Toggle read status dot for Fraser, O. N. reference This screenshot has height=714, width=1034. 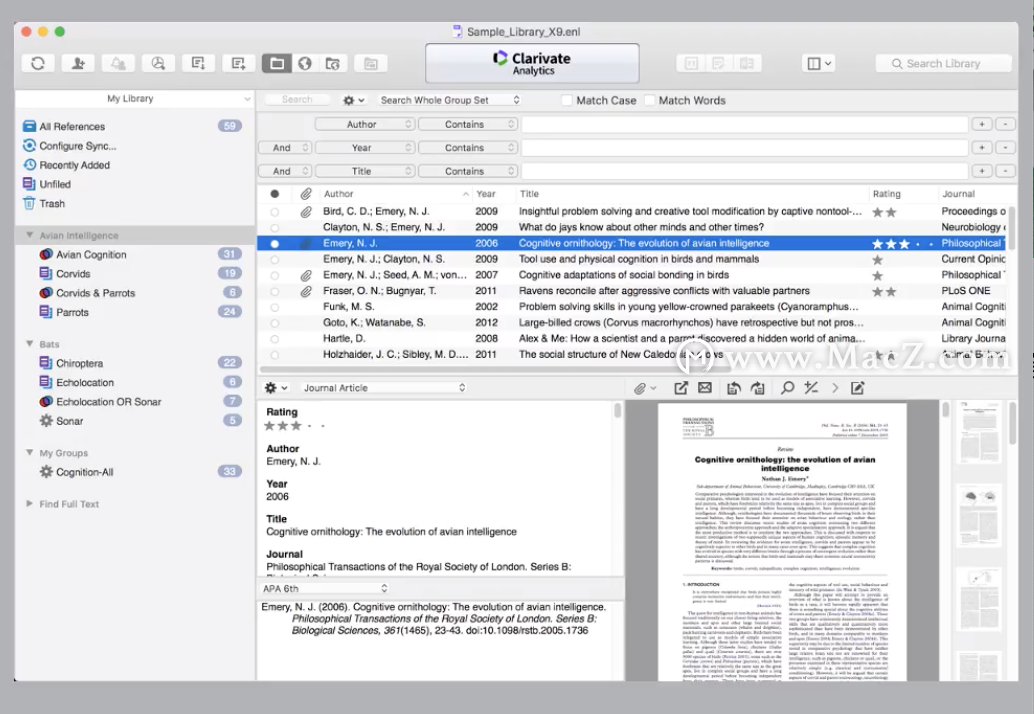(x=275, y=291)
